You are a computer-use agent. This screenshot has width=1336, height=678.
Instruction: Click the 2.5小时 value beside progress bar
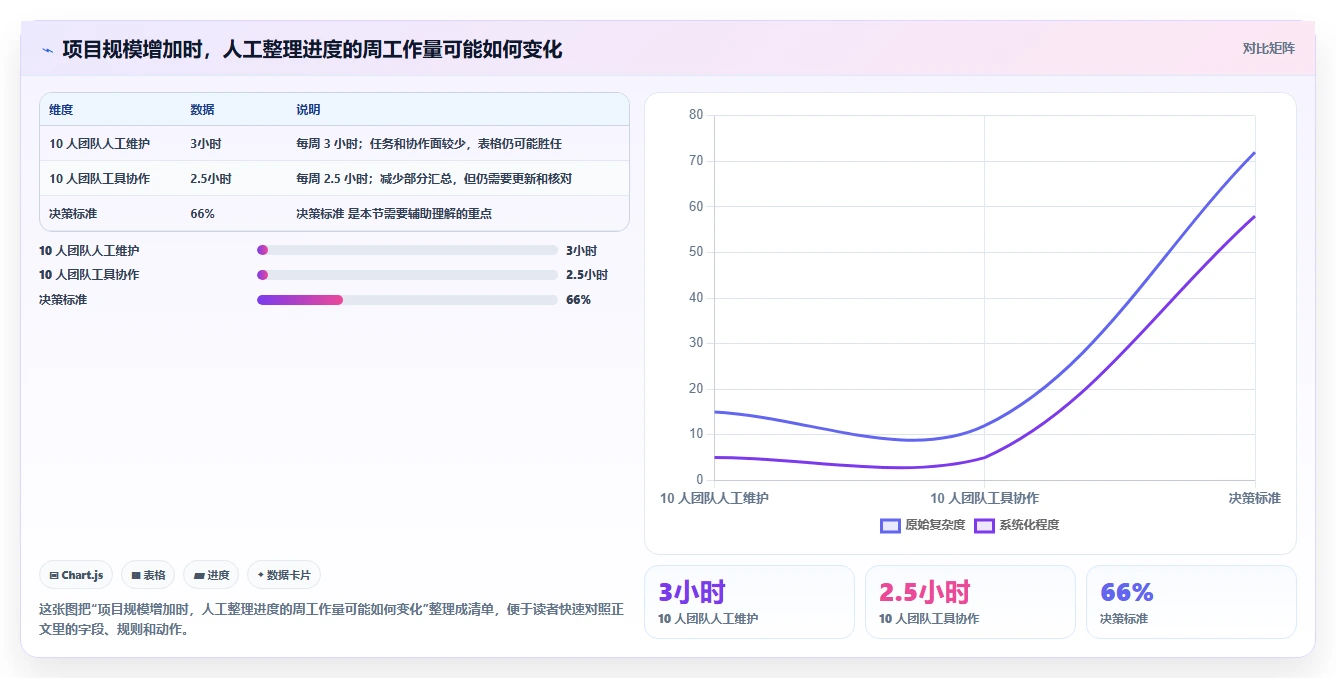pos(587,275)
